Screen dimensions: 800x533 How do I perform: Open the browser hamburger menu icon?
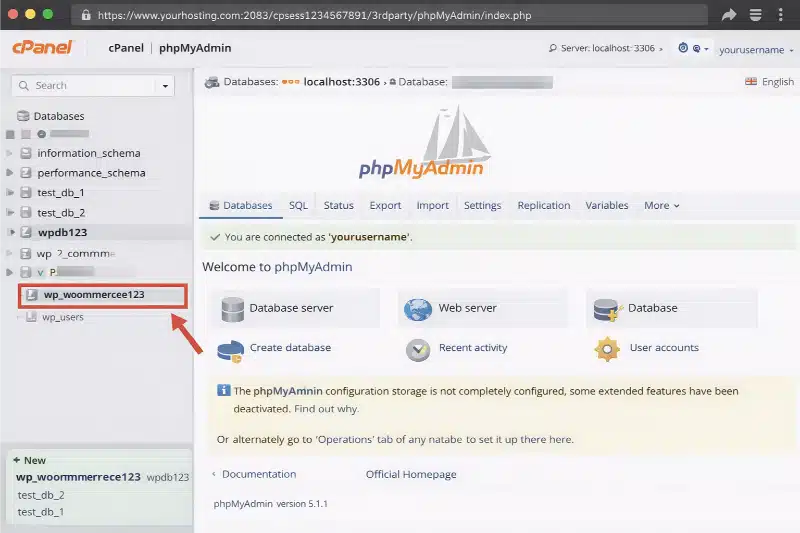pyautogui.click(x=756, y=15)
